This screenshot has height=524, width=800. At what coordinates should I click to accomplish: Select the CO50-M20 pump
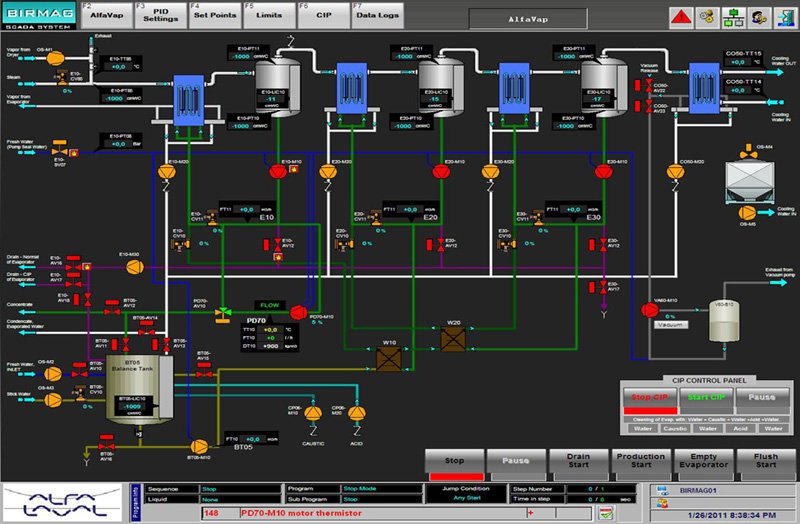click(676, 171)
